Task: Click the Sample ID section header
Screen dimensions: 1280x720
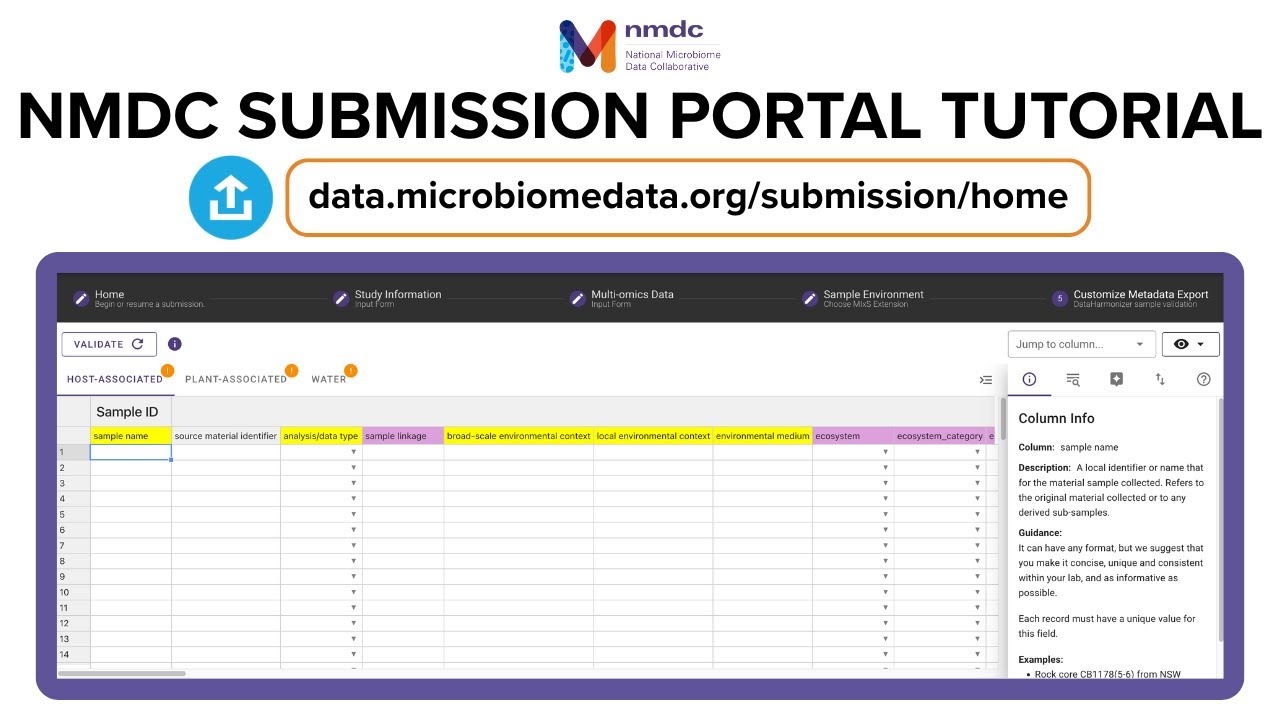Action: point(131,412)
